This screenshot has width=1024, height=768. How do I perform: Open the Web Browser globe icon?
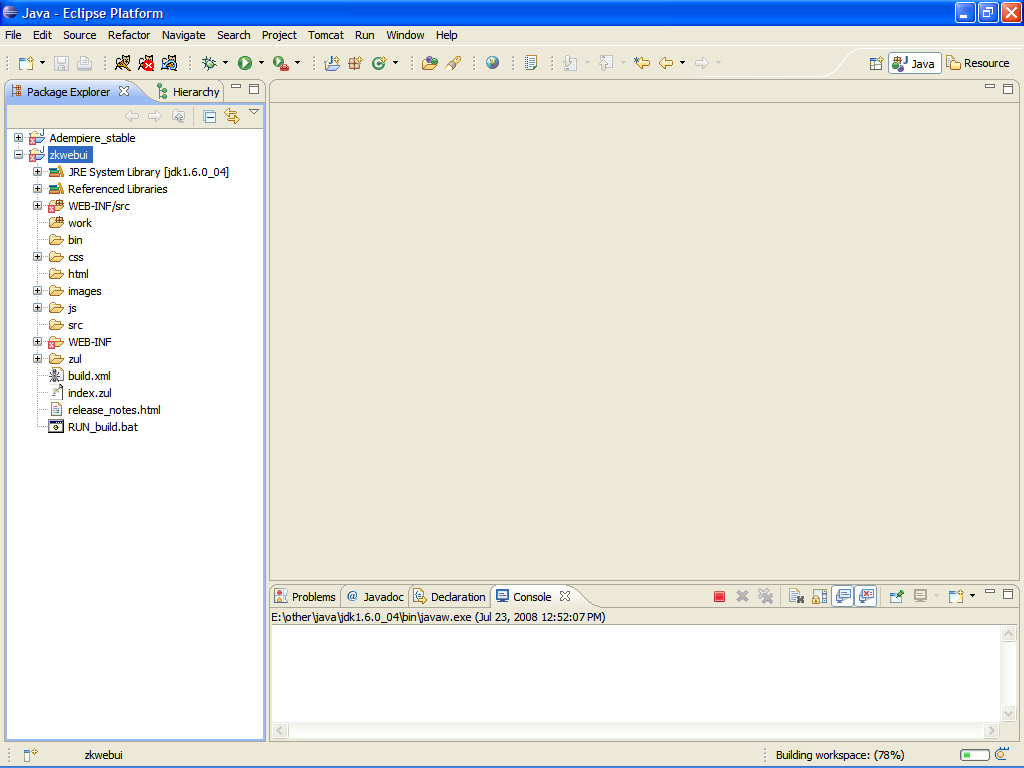(x=492, y=63)
